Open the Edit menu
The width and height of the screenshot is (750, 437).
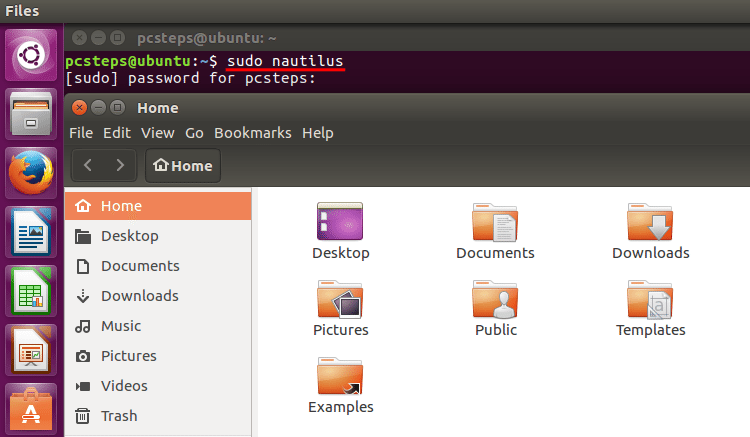click(x=117, y=133)
